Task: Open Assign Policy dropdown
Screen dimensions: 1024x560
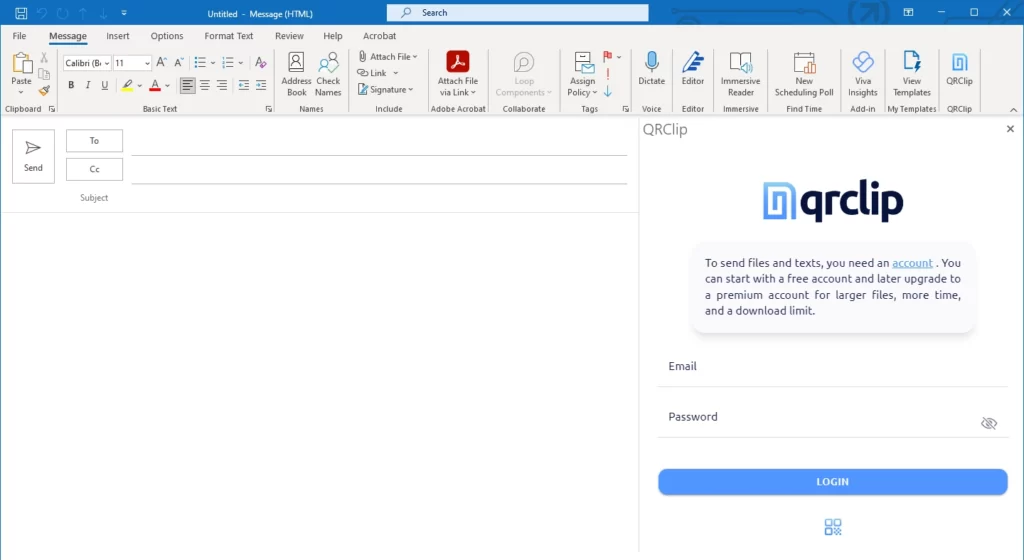Action: pos(582,74)
